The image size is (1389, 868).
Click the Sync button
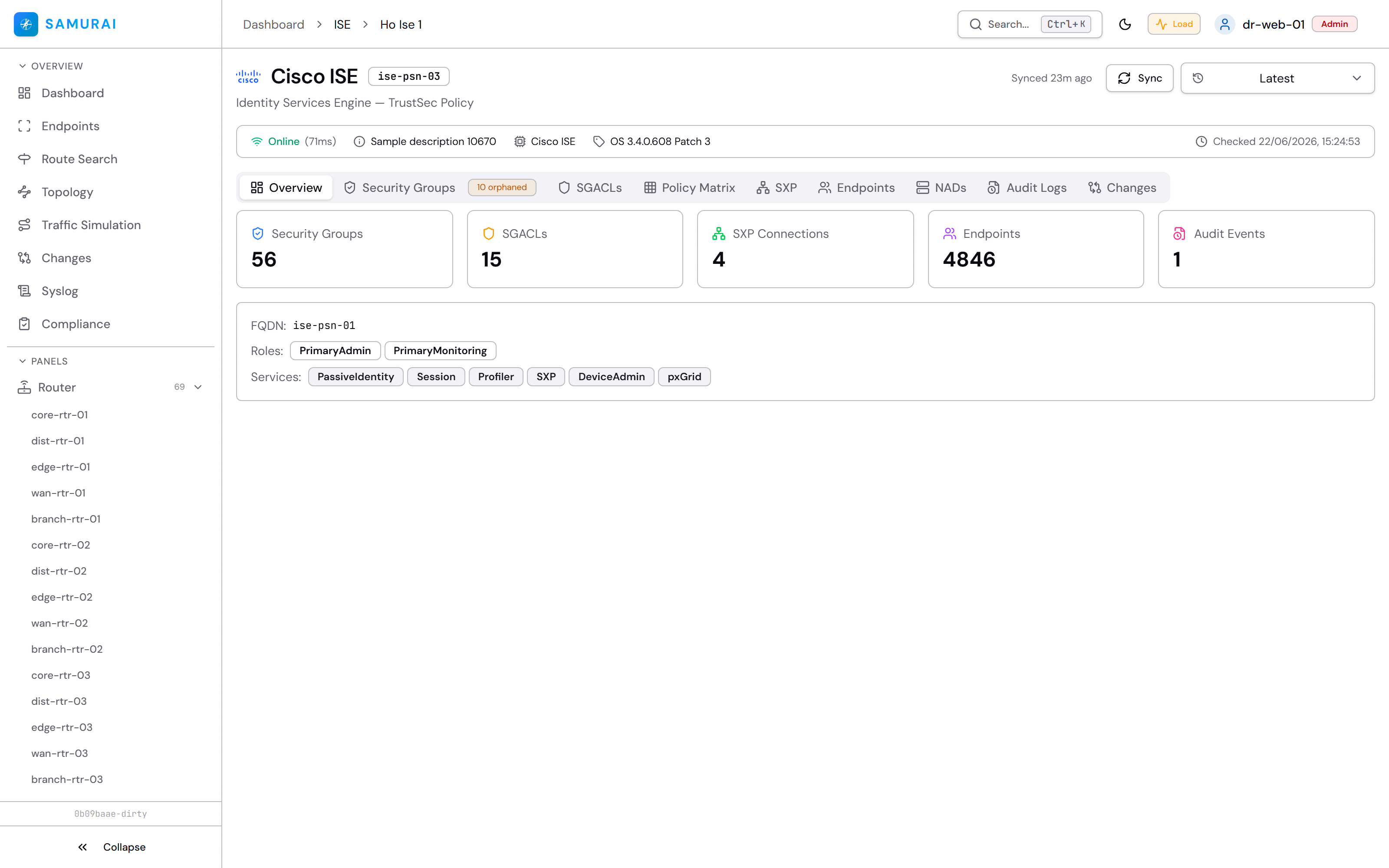[x=1139, y=78]
